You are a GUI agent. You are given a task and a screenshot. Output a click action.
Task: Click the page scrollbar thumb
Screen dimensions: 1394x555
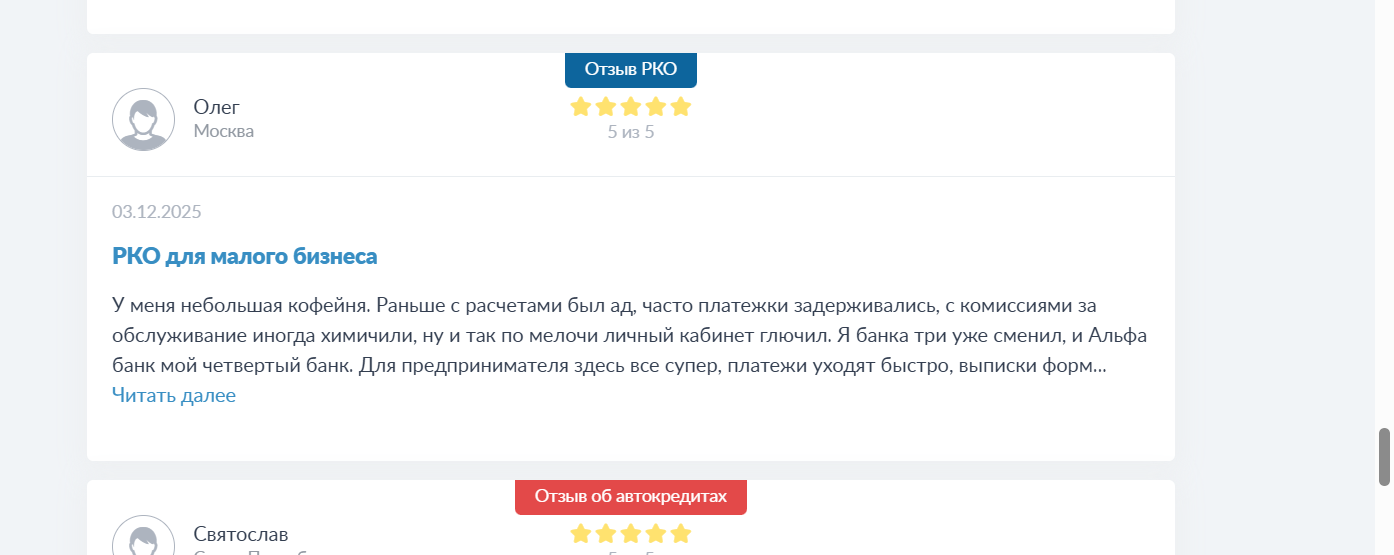(x=1385, y=457)
